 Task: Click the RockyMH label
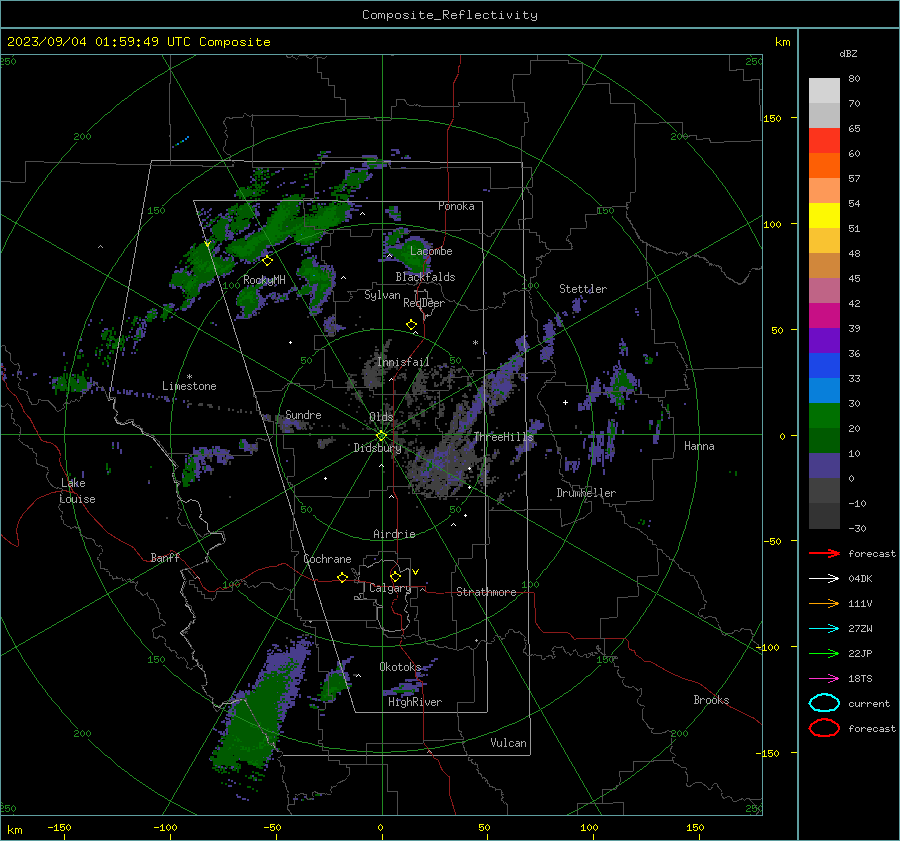[x=264, y=280]
